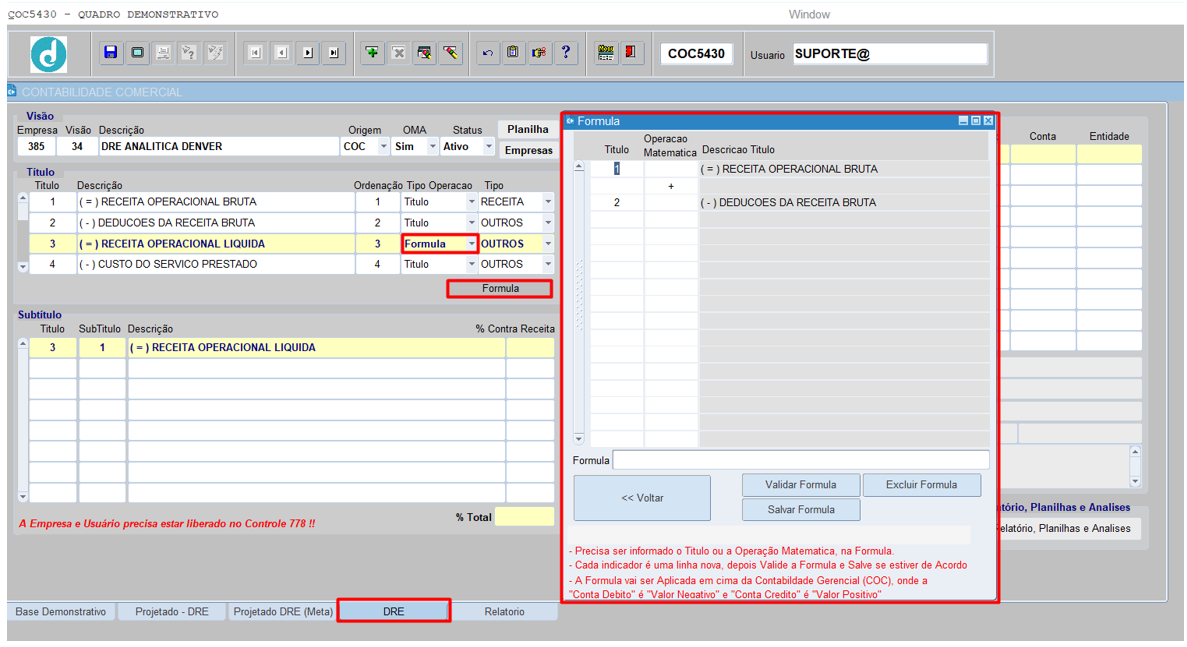Click the red door Exit icon
1187x647 pixels.
click(631, 52)
